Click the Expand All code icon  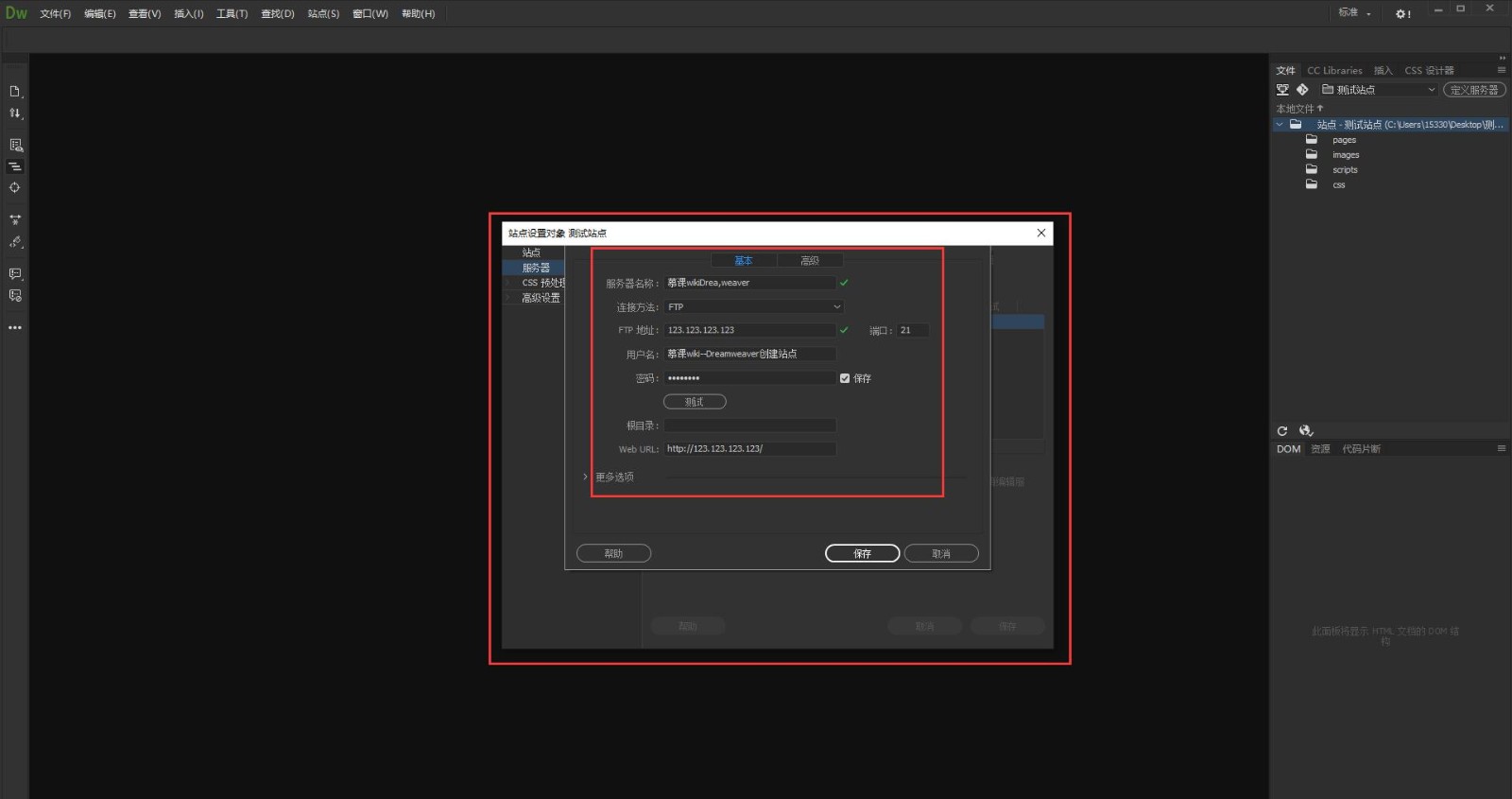pos(15,219)
